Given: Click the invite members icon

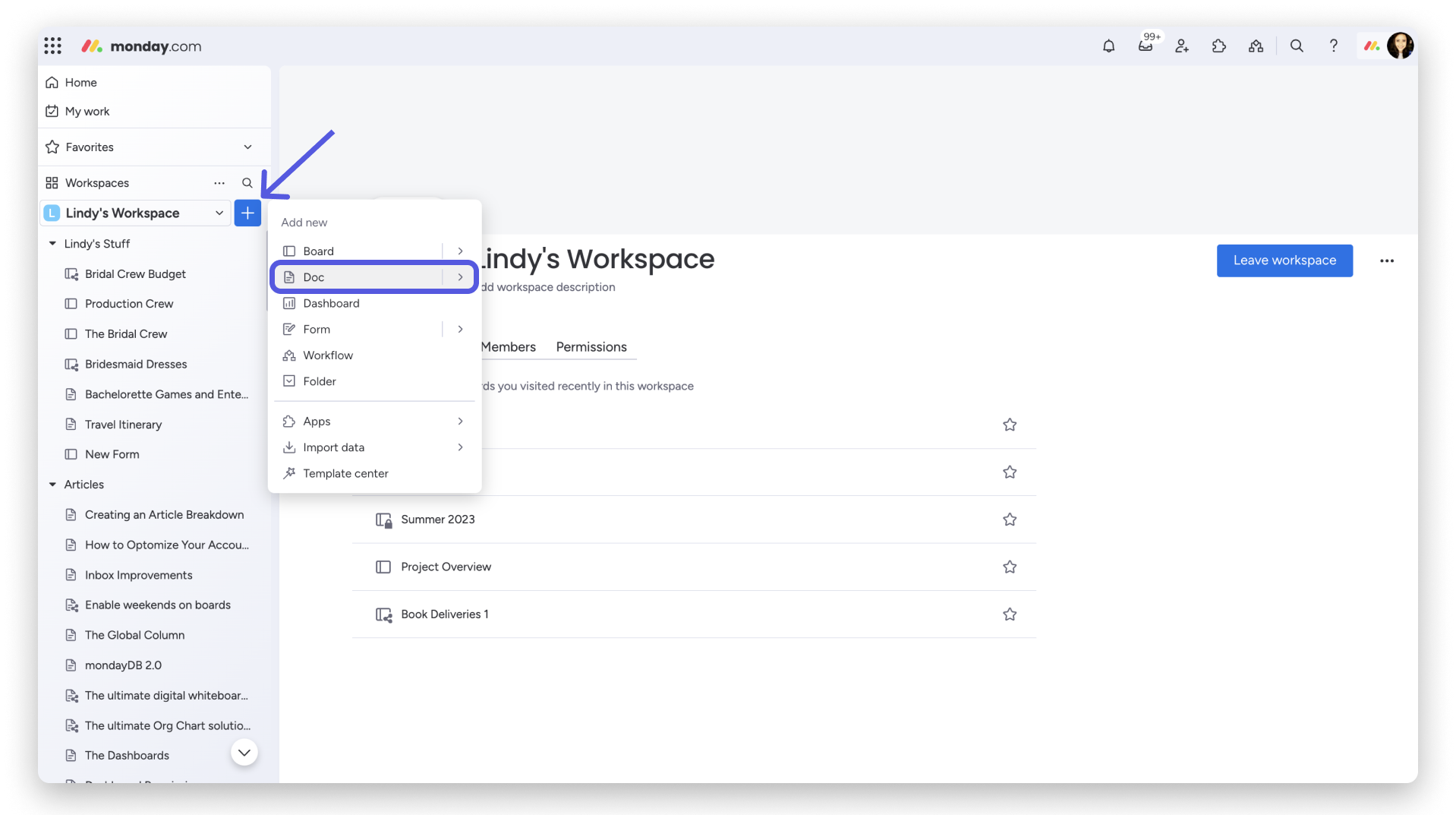Looking at the screenshot, I should [x=1182, y=46].
